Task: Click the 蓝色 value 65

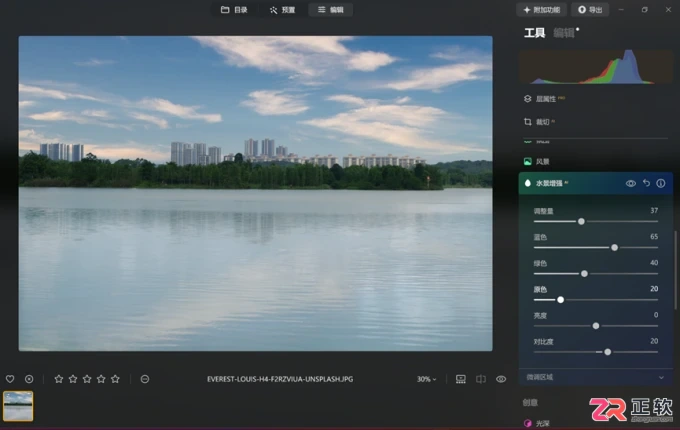Action: 654,237
